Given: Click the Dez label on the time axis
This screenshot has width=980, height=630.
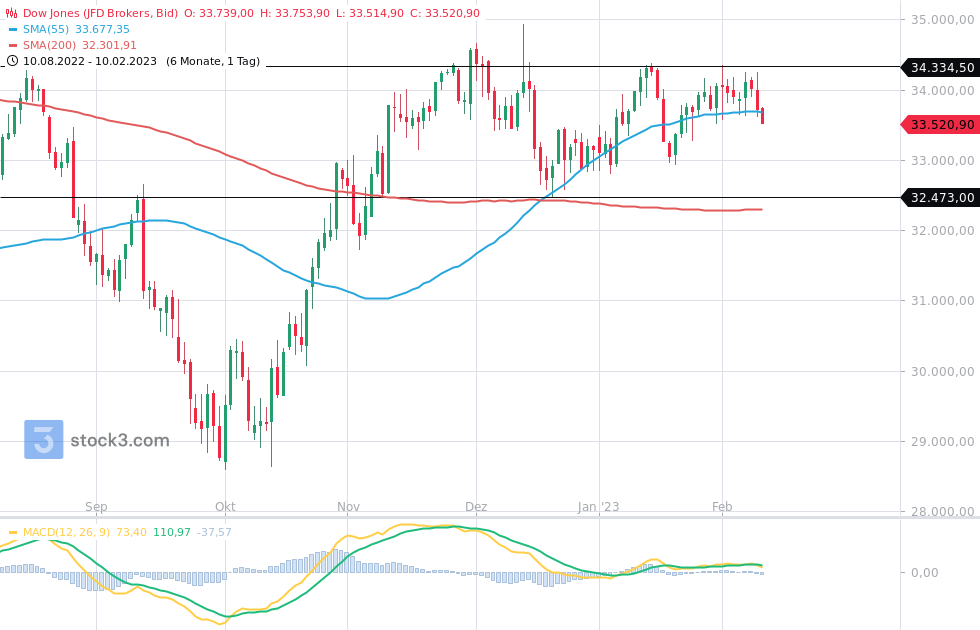Looking at the screenshot, I should click(476, 507).
